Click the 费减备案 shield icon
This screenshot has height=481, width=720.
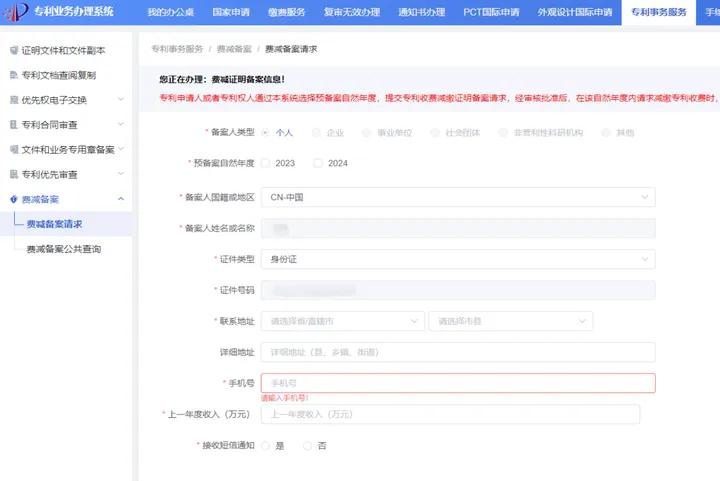(14, 199)
